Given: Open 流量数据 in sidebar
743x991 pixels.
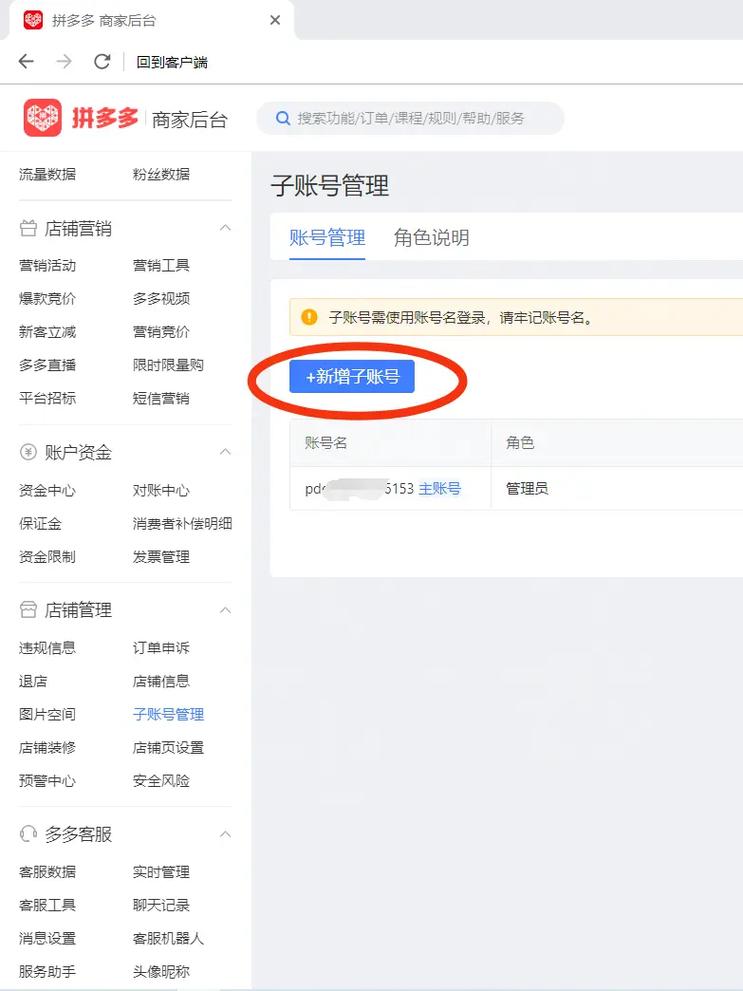Looking at the screenshot, I should point(47,174).
